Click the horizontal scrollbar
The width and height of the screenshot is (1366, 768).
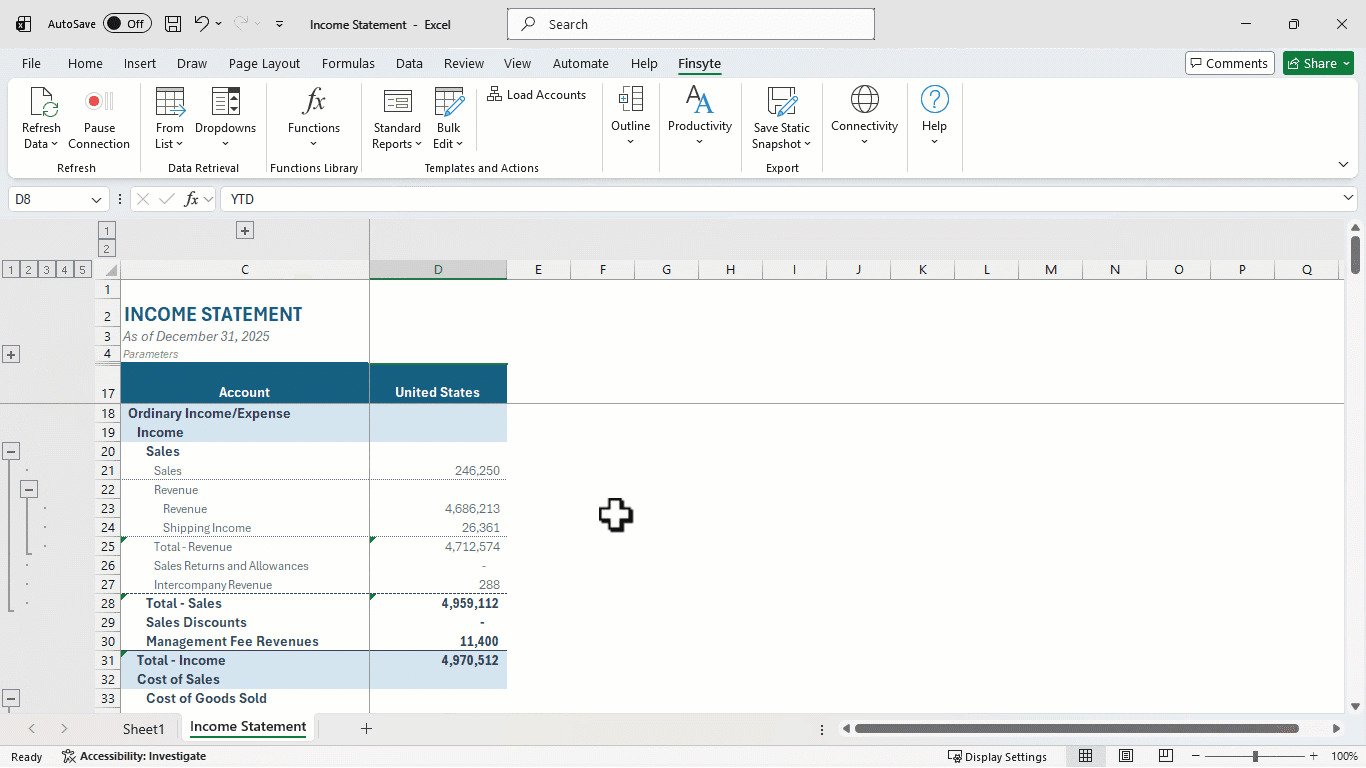1076,729
